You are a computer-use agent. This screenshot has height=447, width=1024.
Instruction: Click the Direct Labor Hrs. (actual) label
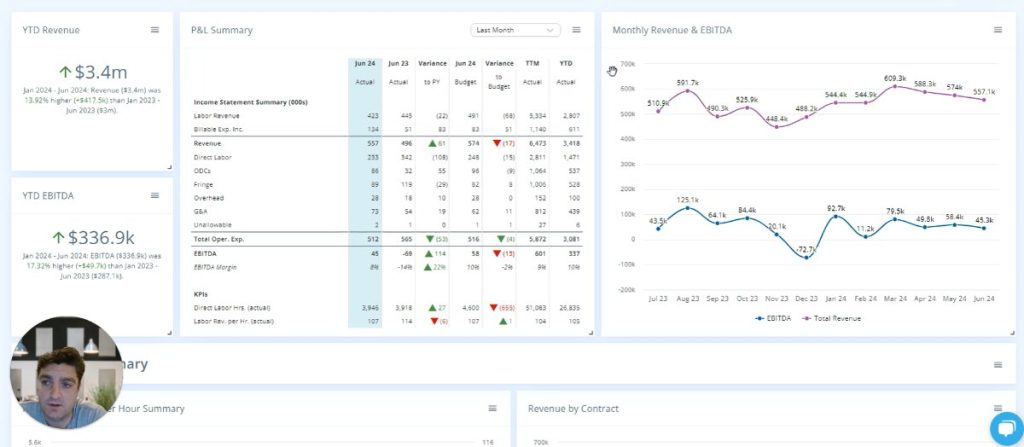pos(232,308)
